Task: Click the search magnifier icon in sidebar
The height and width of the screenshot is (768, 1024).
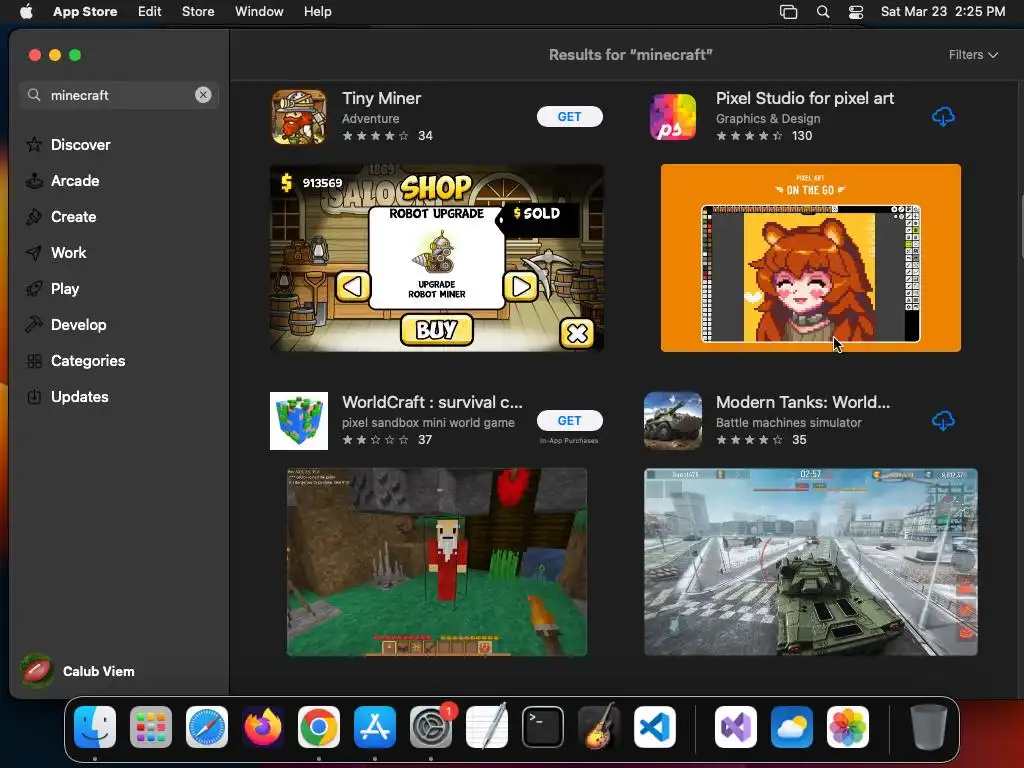Action: click(x=34, y=95)
